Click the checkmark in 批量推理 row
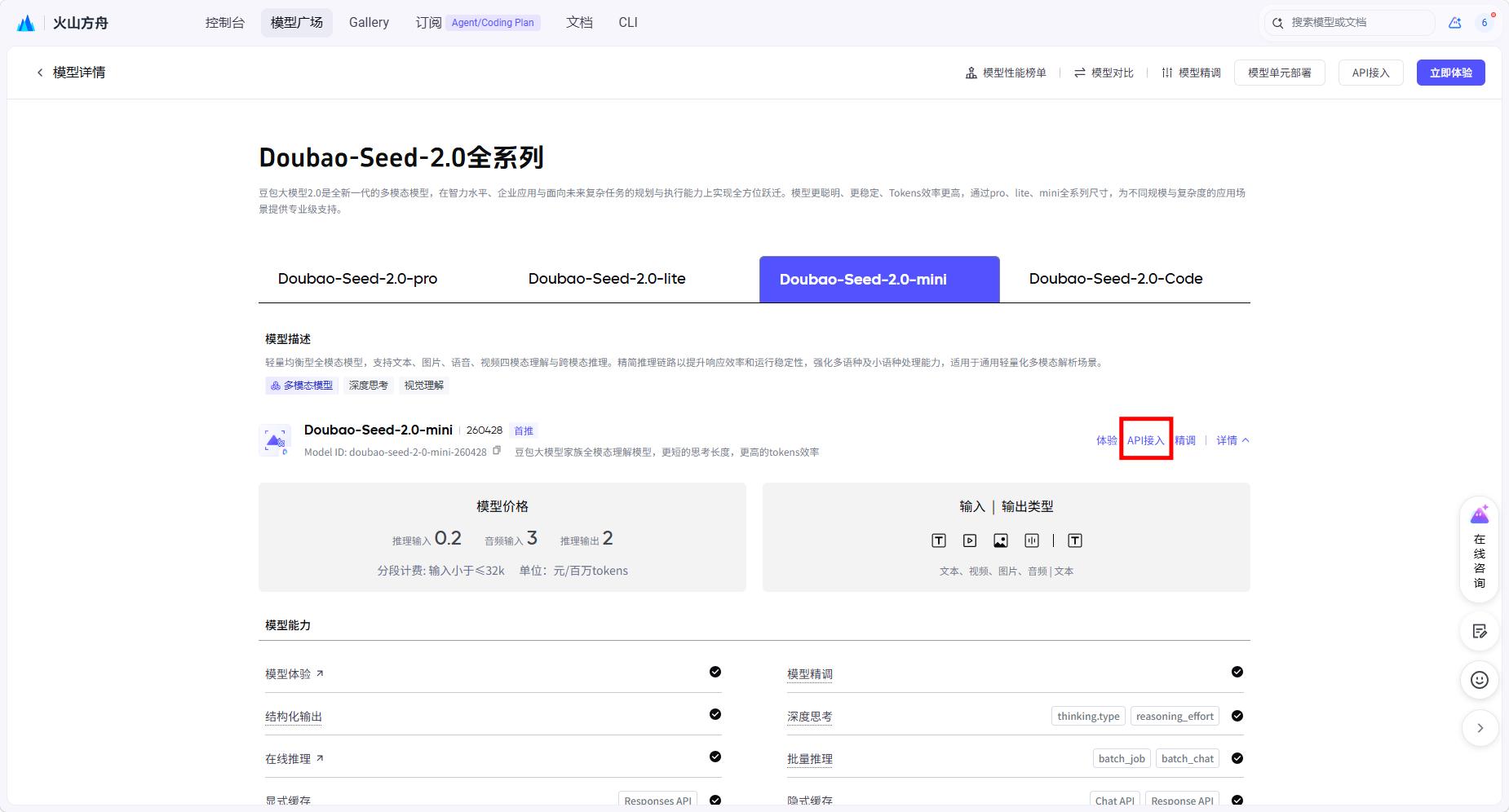 (1237, 758)
